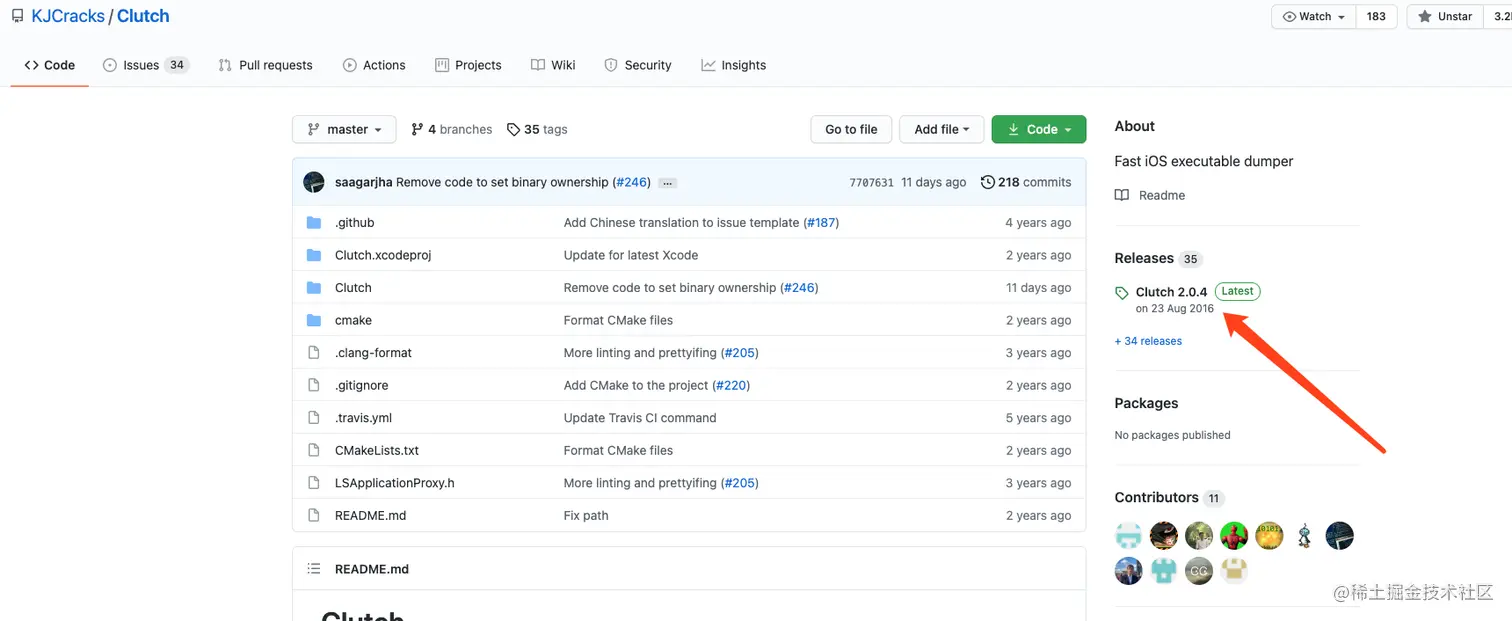1512x621 pixels.
Task: Click the Unstar button
Action: [1445, 16]
